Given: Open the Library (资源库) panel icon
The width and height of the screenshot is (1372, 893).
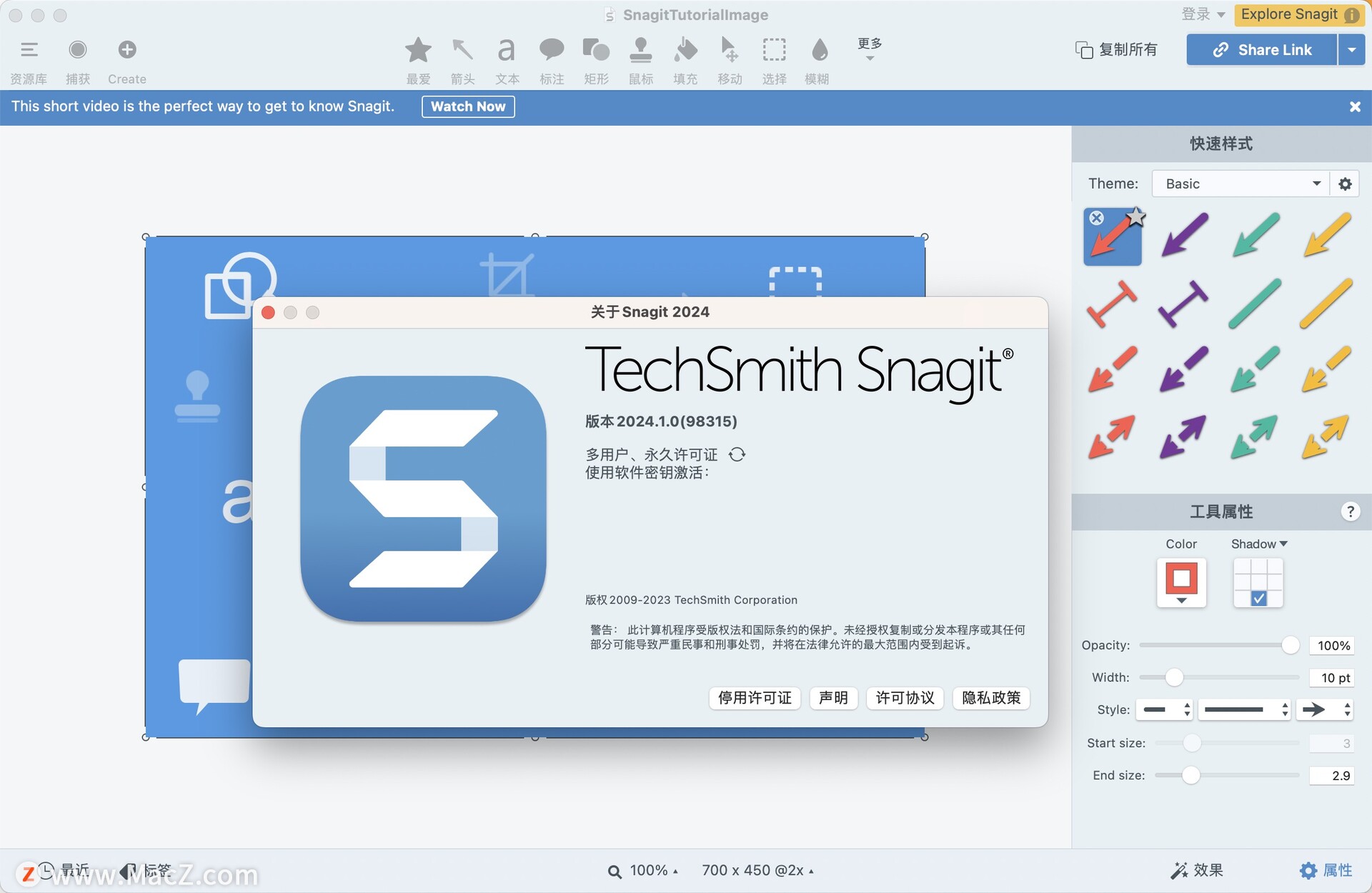Looking at the screenshot, I should pyautogui.click(x=29, y=50).
